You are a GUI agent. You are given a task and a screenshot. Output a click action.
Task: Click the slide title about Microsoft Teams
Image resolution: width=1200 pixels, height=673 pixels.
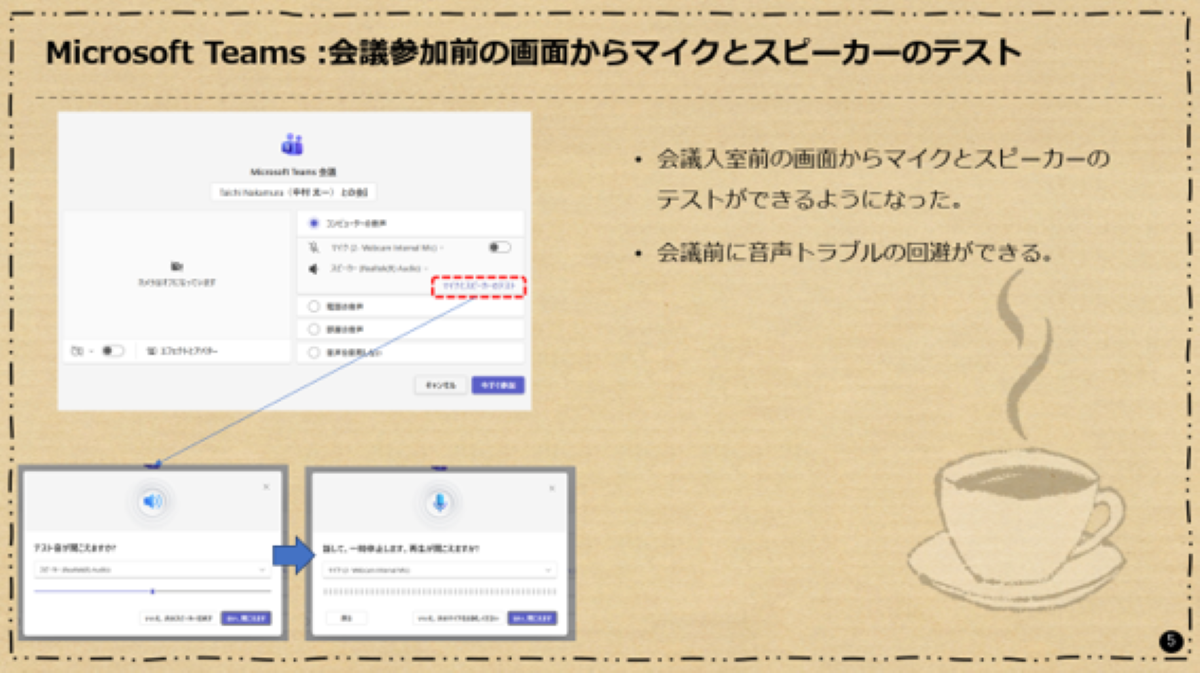point(533,54)
